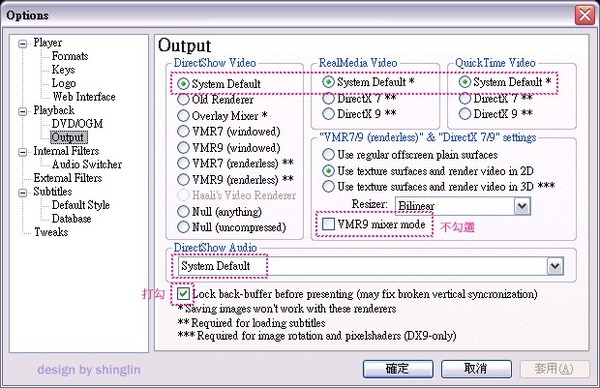Collapse the Subtitles tree node

pos(23,193)
